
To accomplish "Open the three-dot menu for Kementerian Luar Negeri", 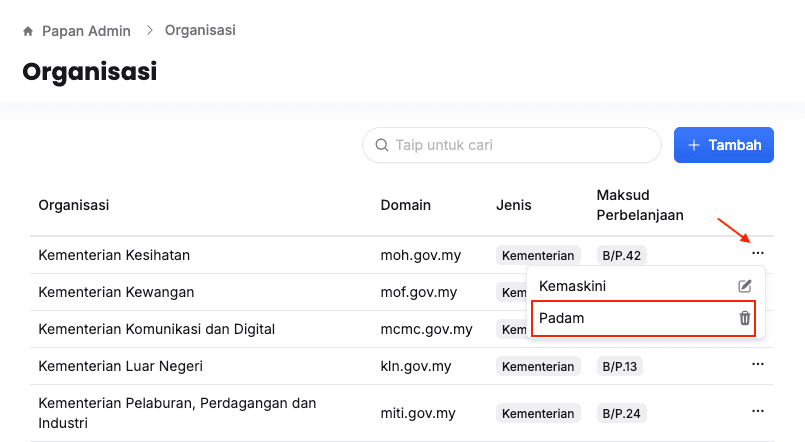I will [x=757, y=366].
